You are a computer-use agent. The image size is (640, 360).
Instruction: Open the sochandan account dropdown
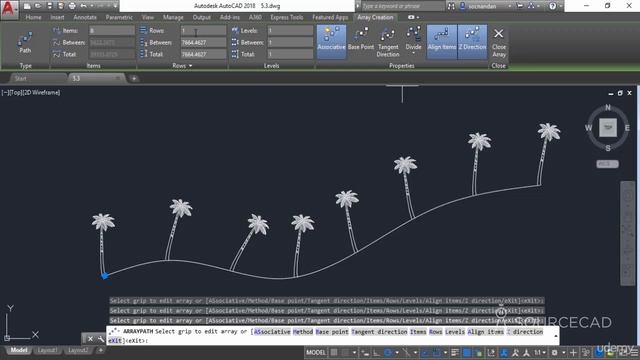tap(510, 6)
